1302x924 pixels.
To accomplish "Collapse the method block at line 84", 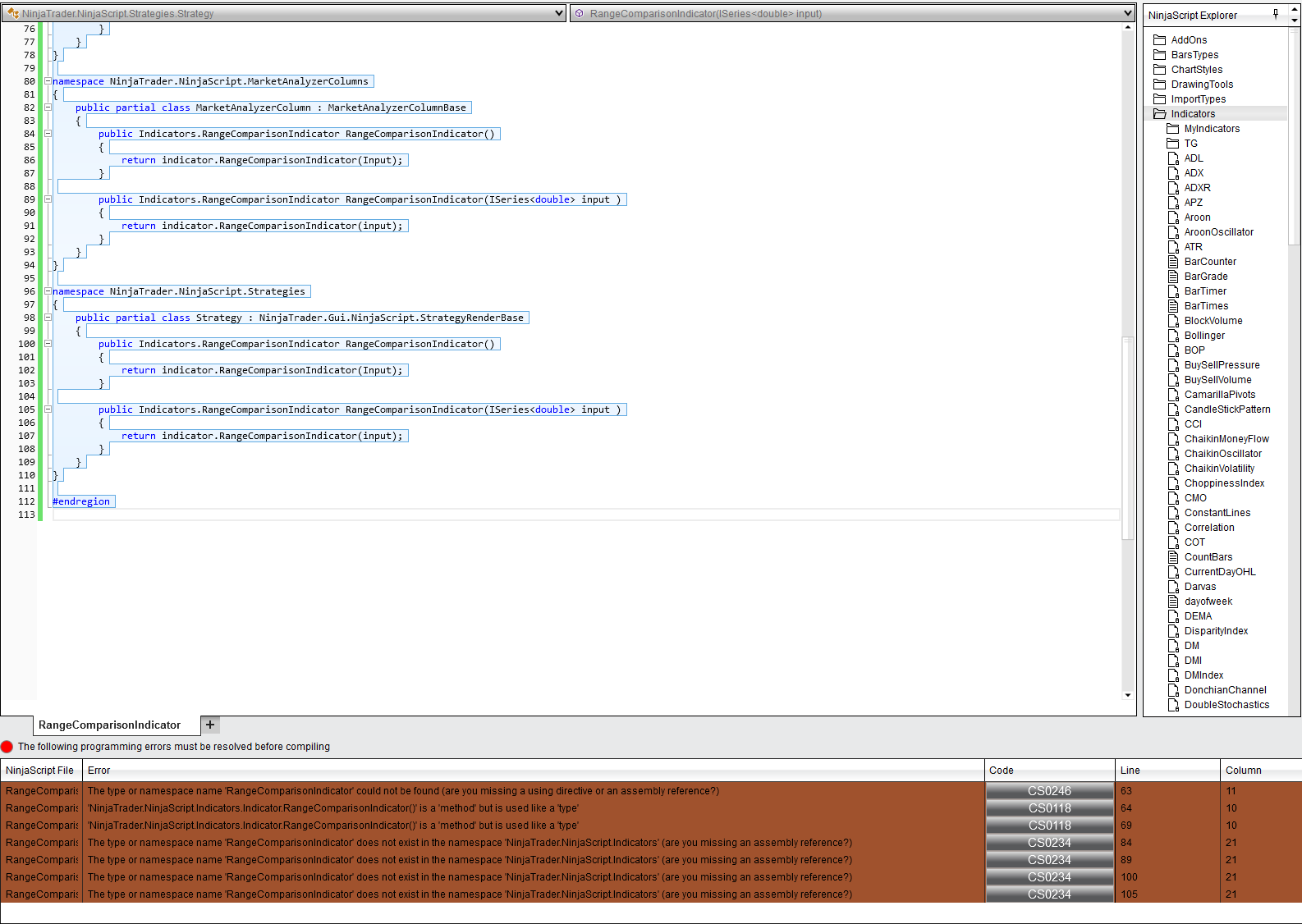I will coord(48,134).
